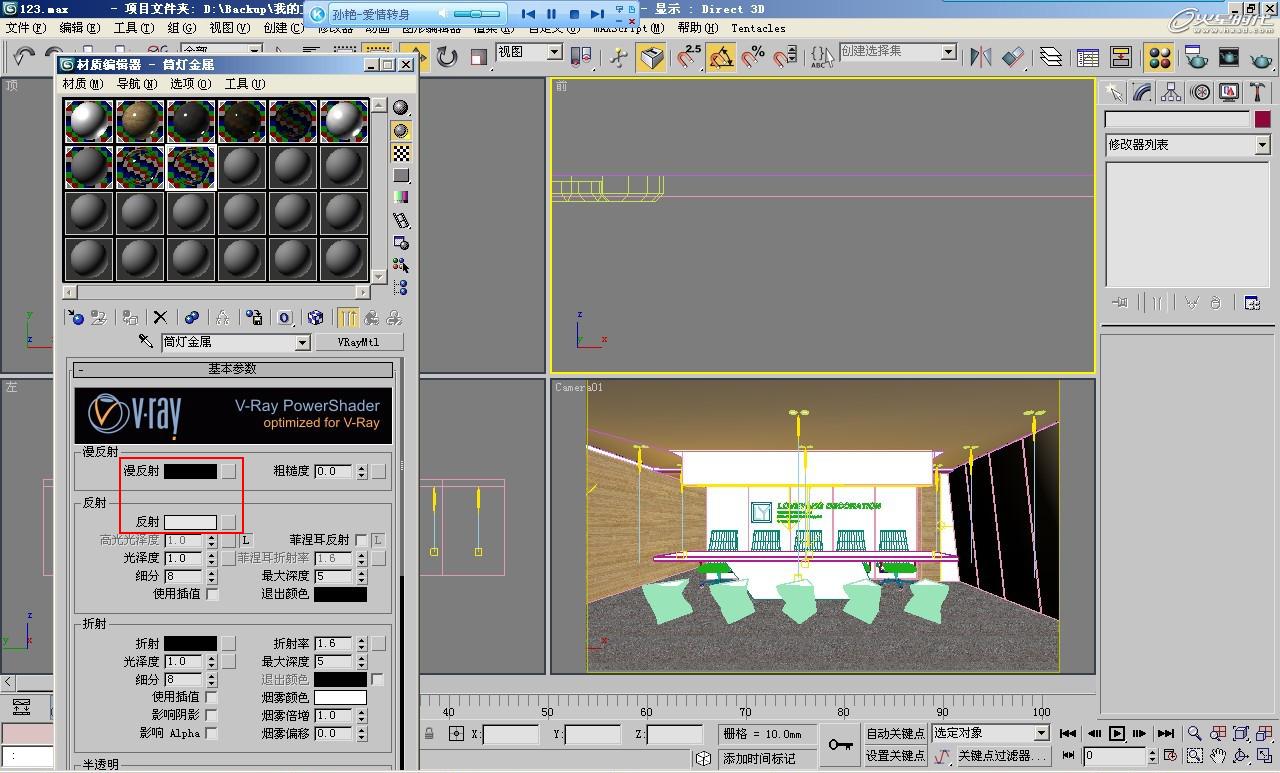This screenshot has width=1280, height=773.
Task: Click the white 烟雾颜色 fog color swatch
Action: [x=340, y=697]
